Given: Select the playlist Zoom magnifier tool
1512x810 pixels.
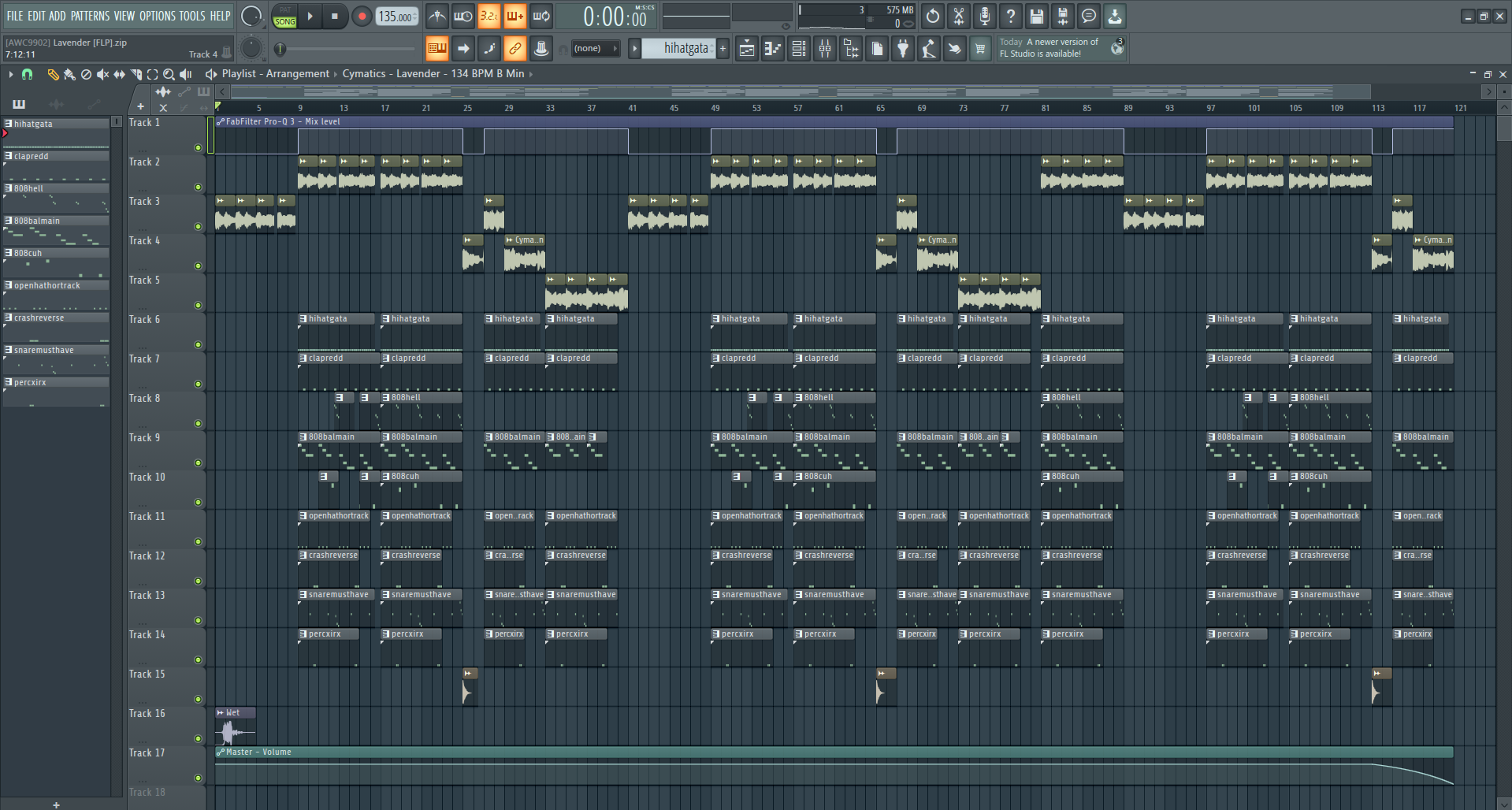Looking at the screenshot, I should (169, 74).
